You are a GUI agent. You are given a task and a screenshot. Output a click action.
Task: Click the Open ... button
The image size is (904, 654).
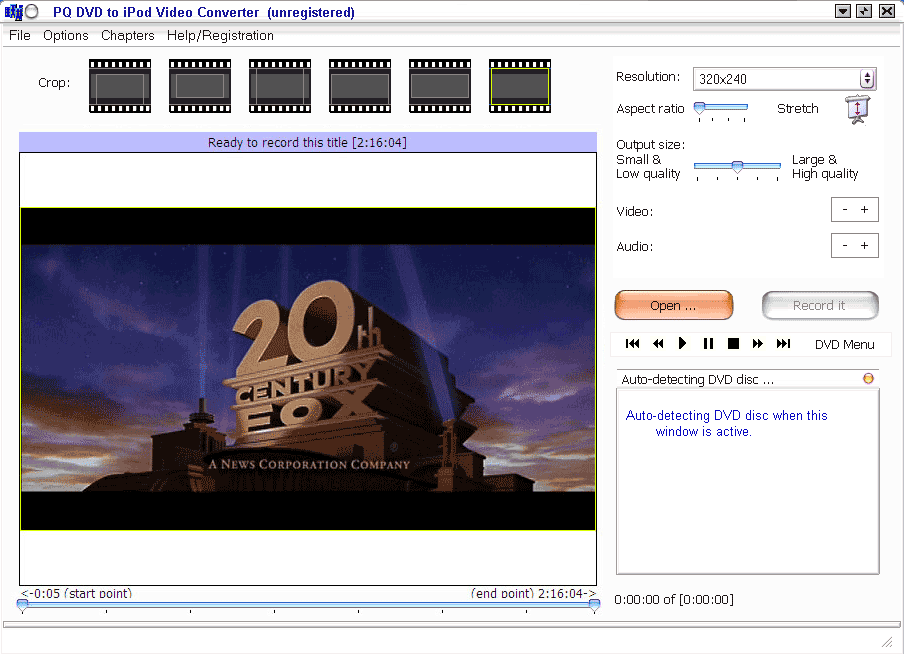click(674, 305)
